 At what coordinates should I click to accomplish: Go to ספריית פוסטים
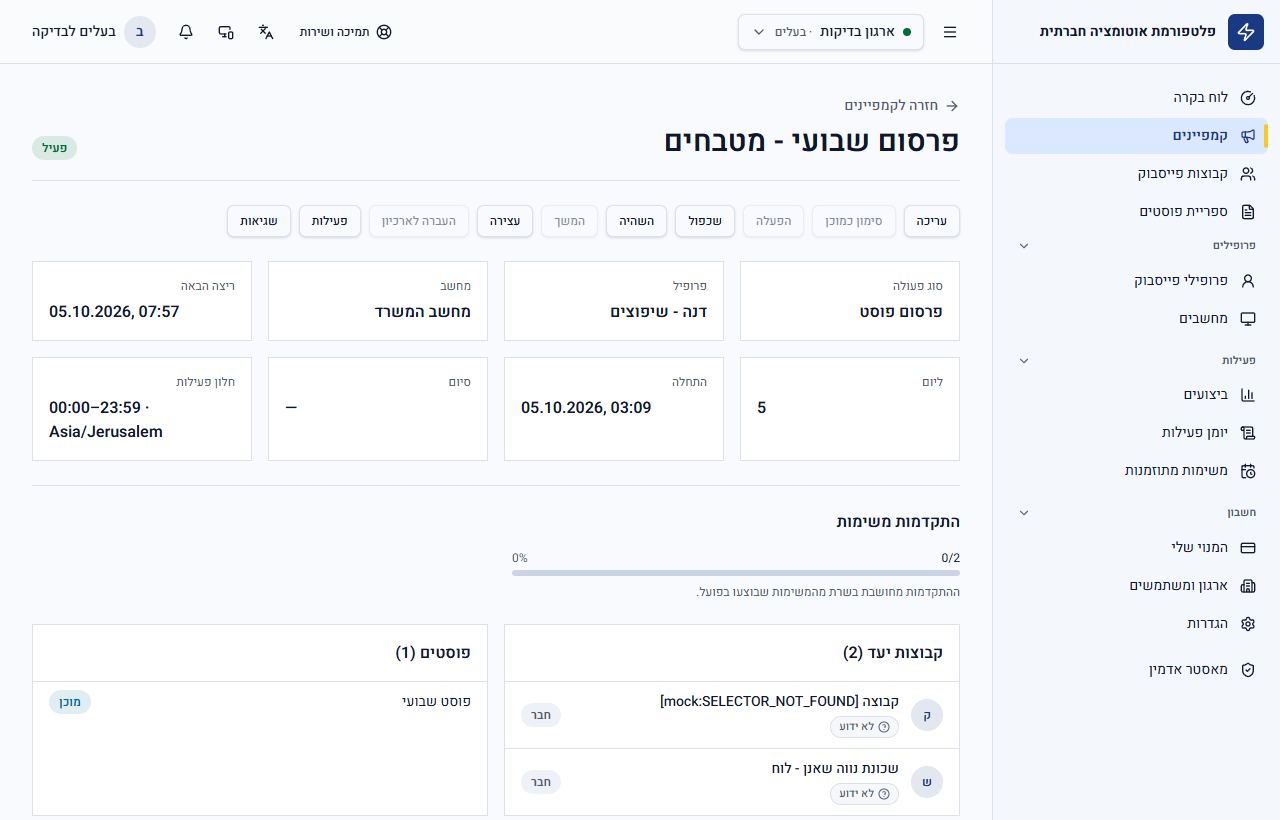click(x=1136, y=212)
